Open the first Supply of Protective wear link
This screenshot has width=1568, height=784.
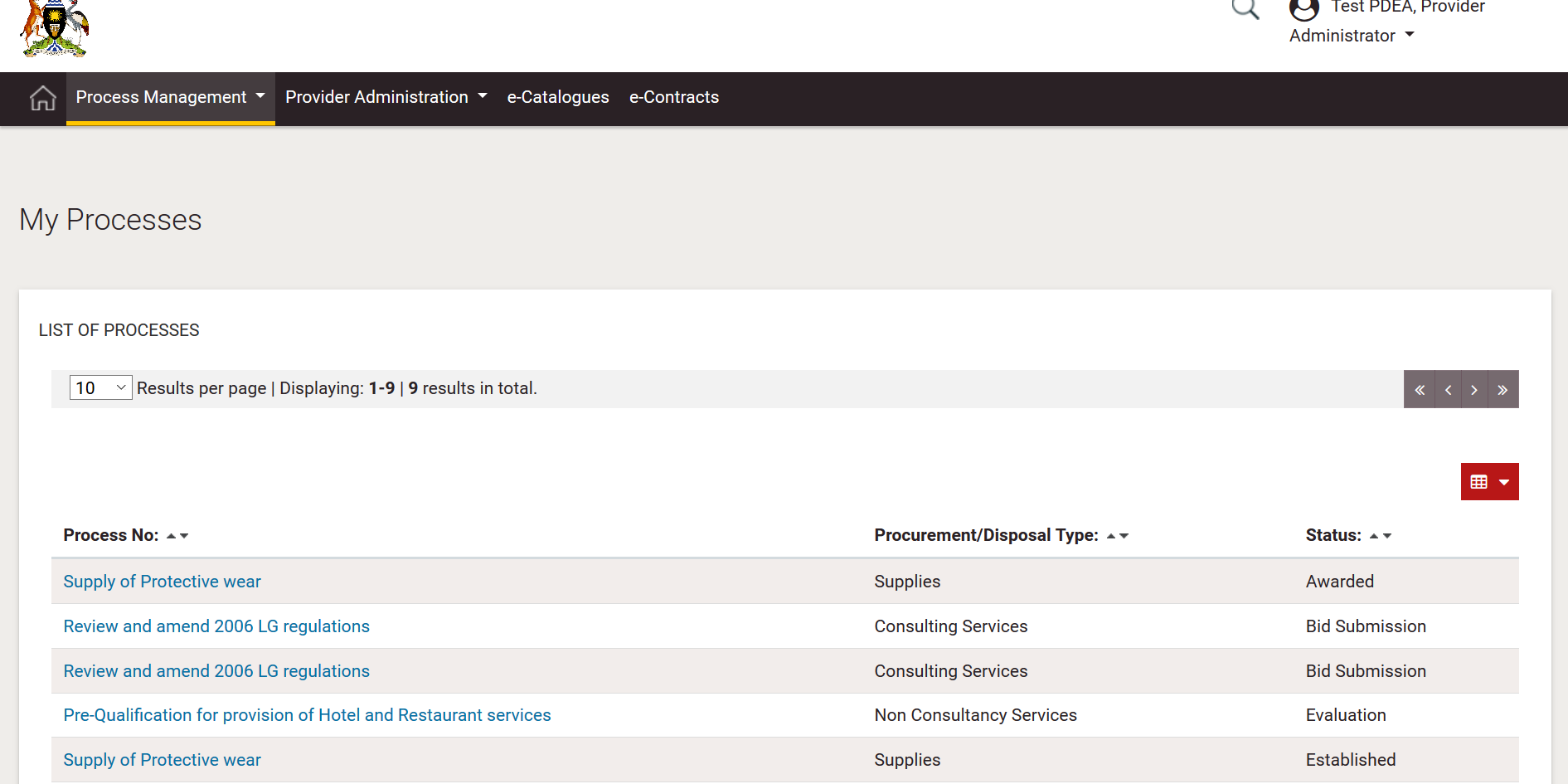click(162, 582)
